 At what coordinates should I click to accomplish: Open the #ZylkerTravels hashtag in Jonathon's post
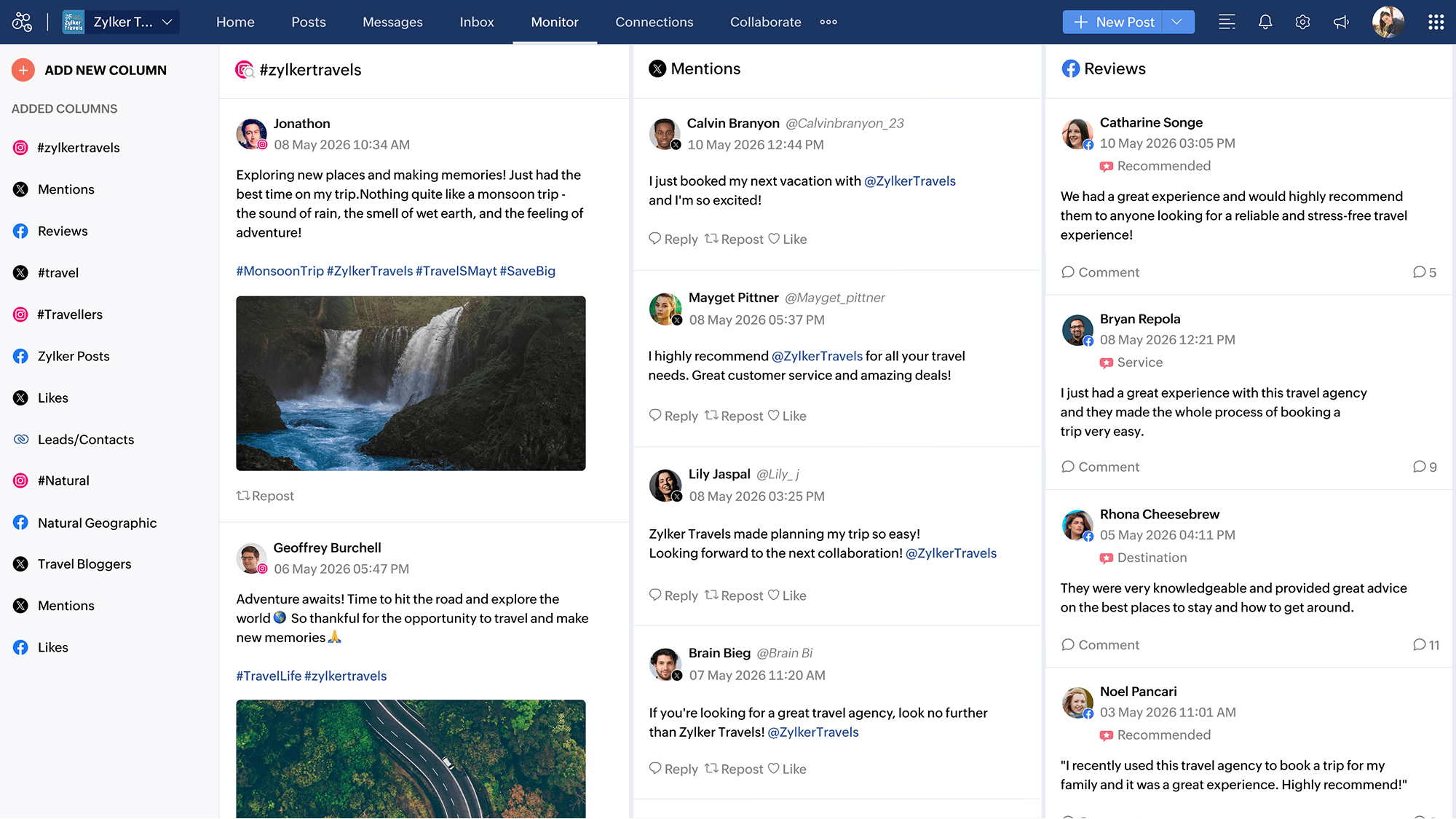point(370,271)
